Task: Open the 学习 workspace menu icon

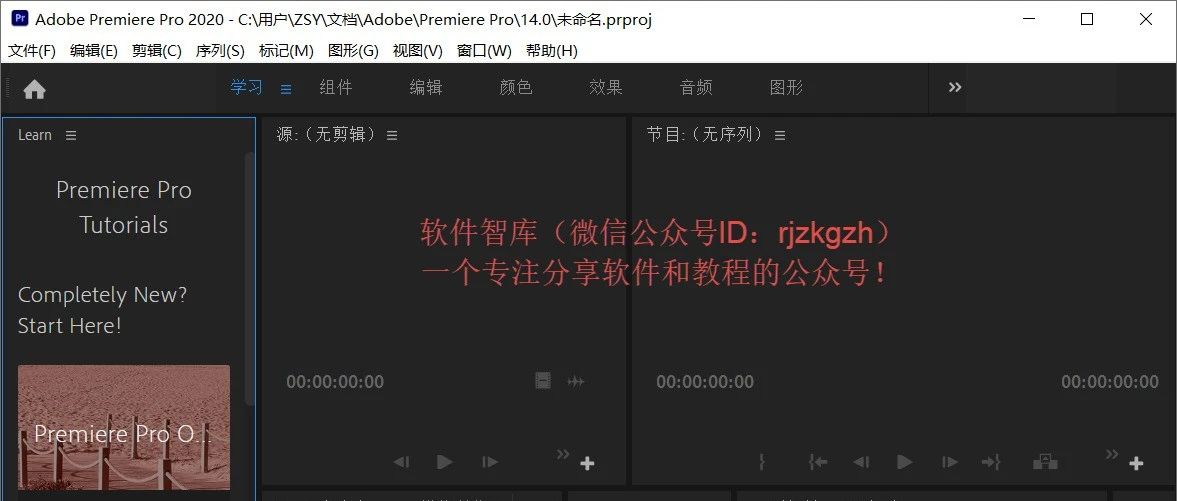Action: (286, 89)
